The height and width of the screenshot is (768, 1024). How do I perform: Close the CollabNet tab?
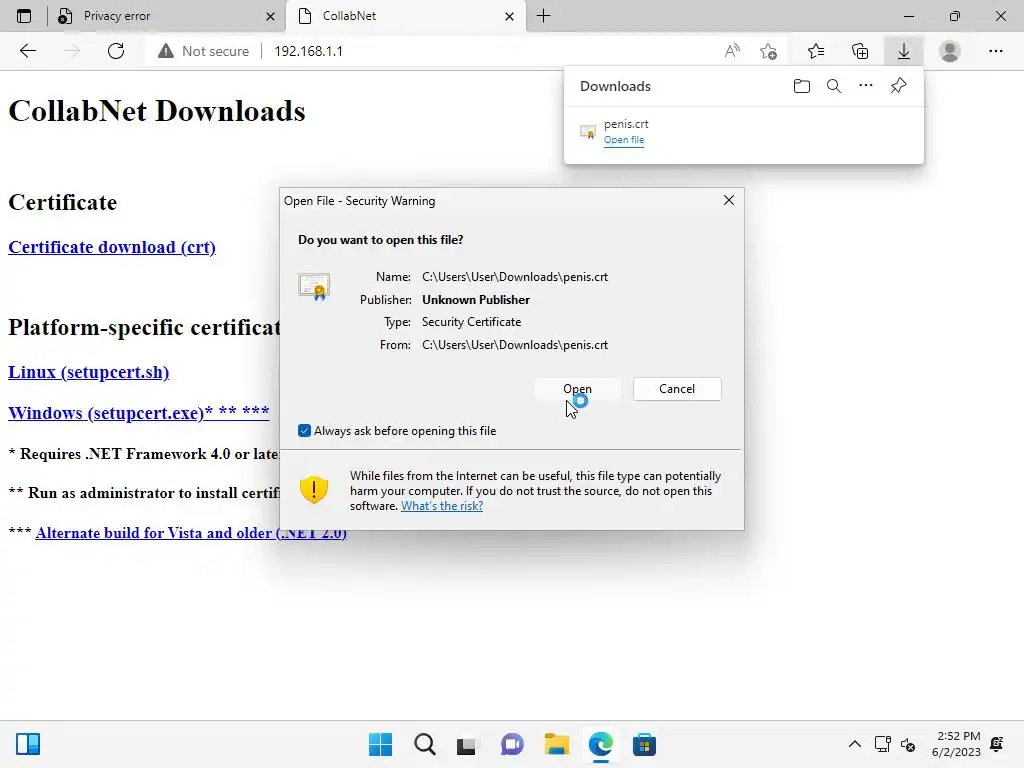509,16
